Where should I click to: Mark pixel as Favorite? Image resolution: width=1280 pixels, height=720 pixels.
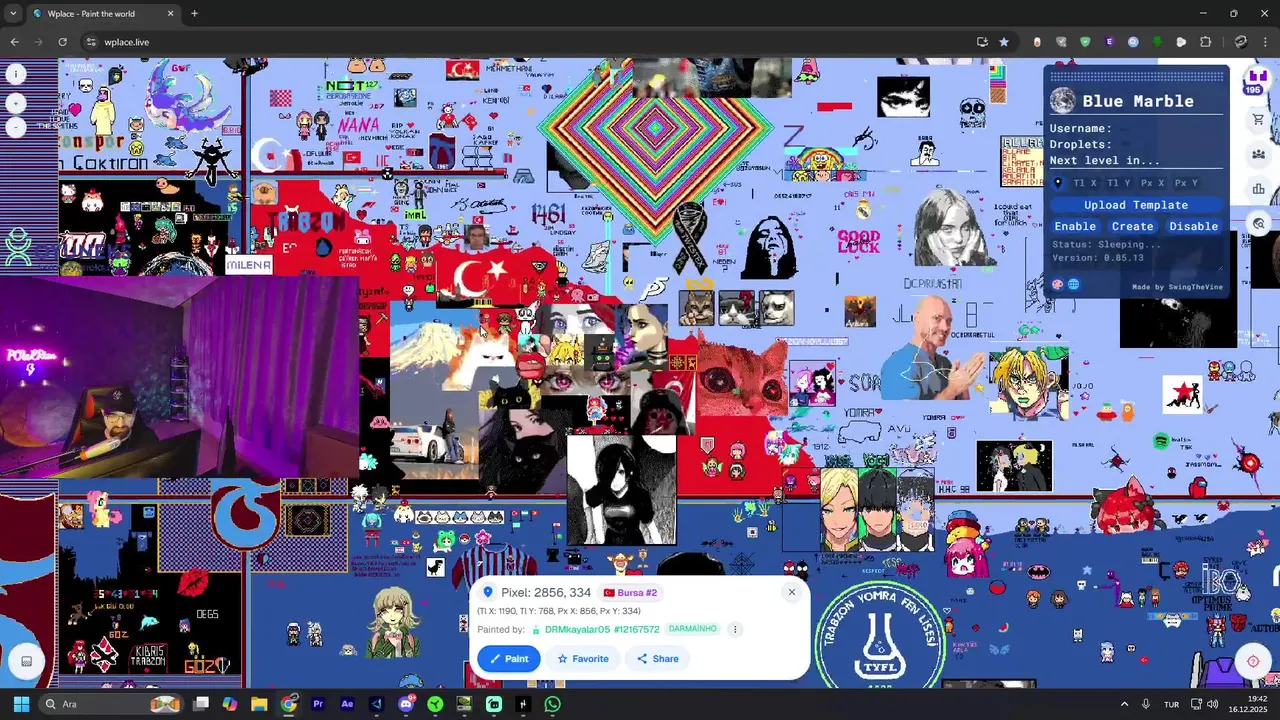pos(583,659)
